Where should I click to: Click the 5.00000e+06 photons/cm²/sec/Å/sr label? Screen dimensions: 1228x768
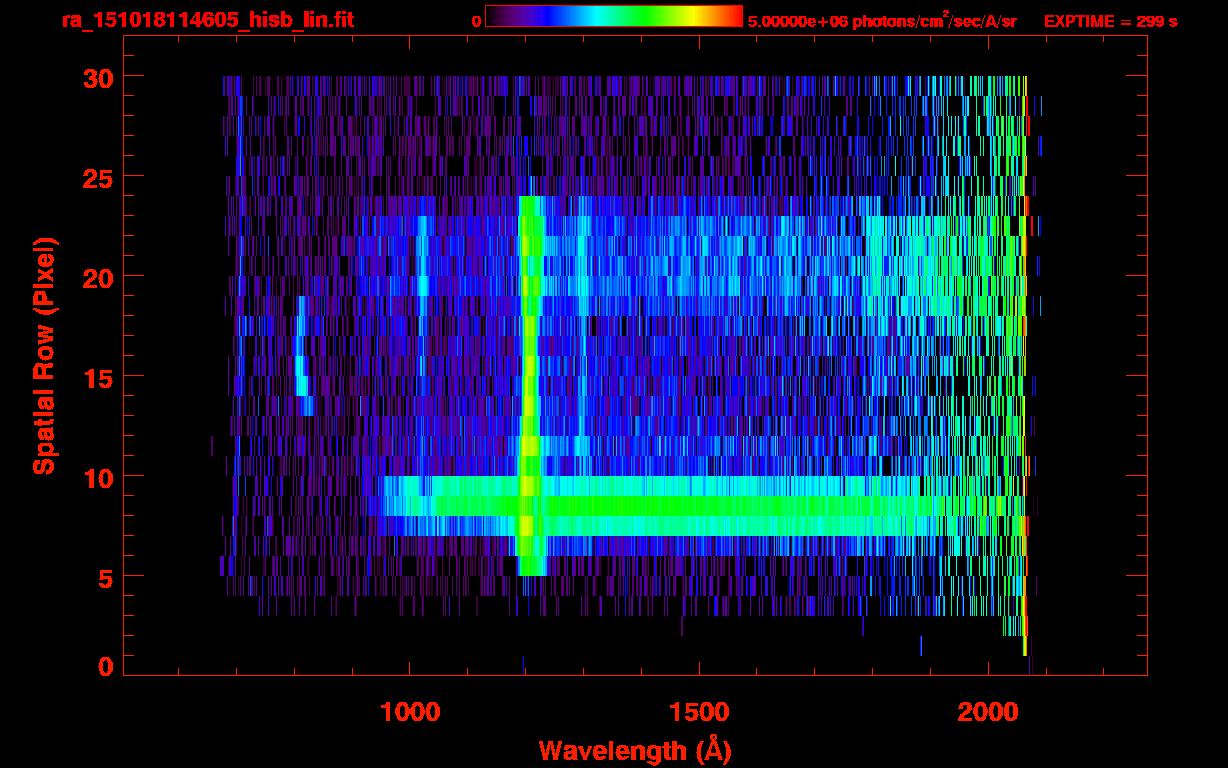click(882, 21)
